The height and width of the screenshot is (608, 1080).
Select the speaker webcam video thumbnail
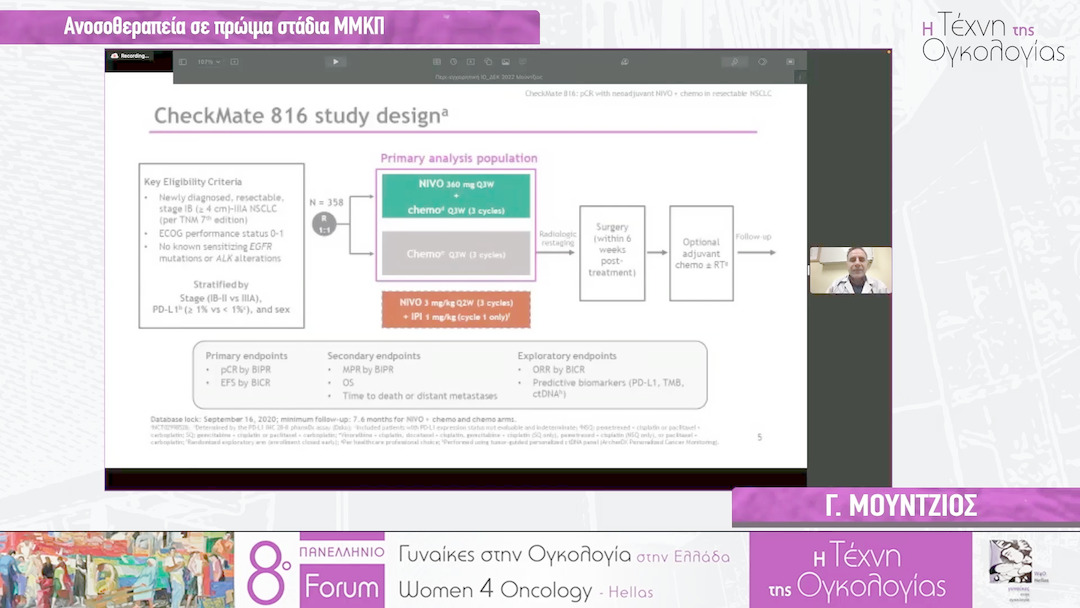coord(850,270)
